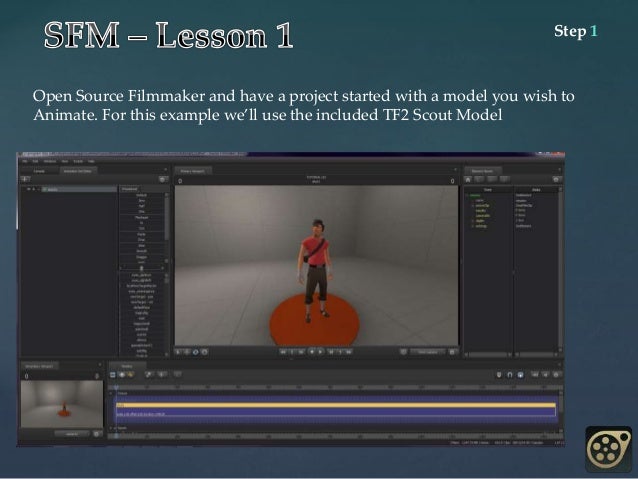Screen dimensions: 638x479
Task: Click the settings icon beside secondary viewport camera button
Action: (x=96, y=434)
